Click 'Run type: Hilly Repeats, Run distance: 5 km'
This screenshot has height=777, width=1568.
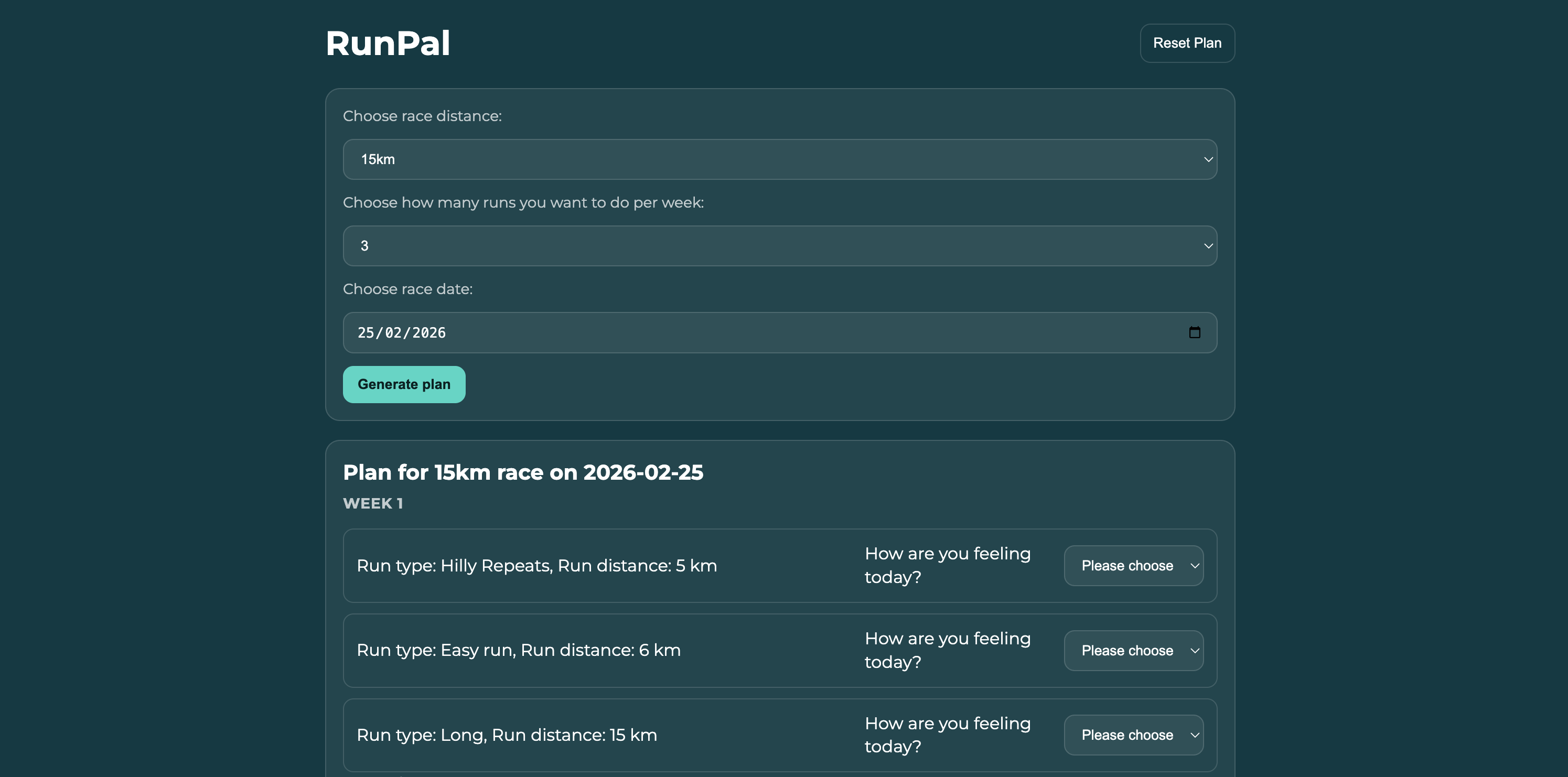[537, 566]
